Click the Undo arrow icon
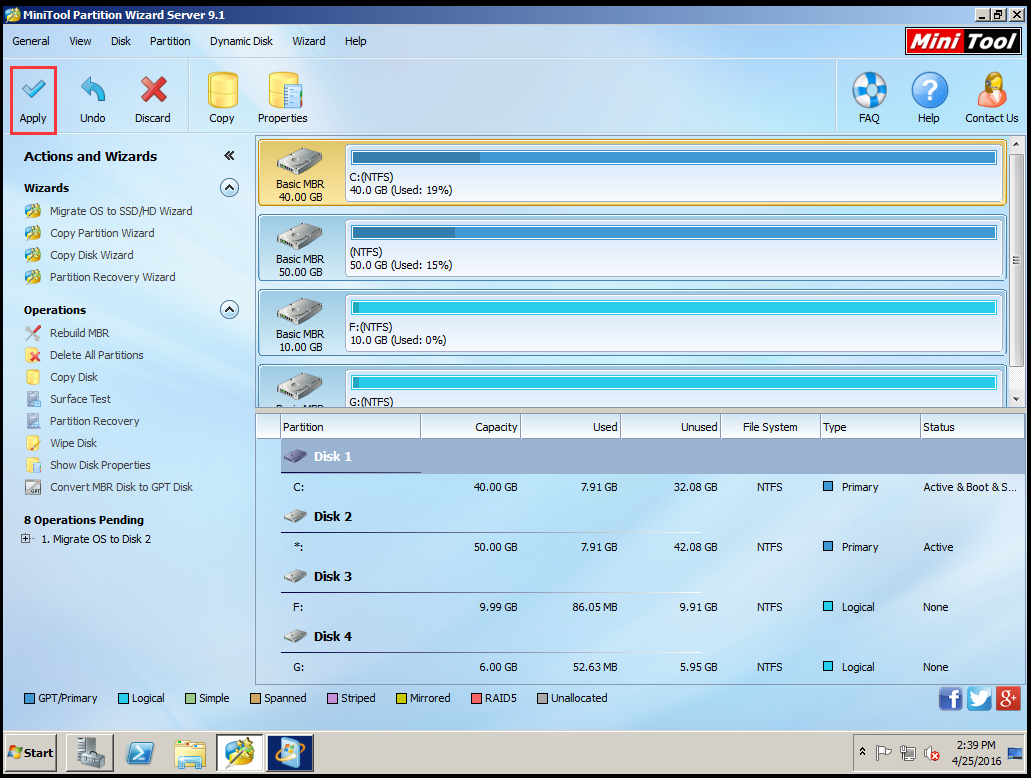Image resolution: width=1031 pixels, height=778 pixels. click(x=93, y=90)
